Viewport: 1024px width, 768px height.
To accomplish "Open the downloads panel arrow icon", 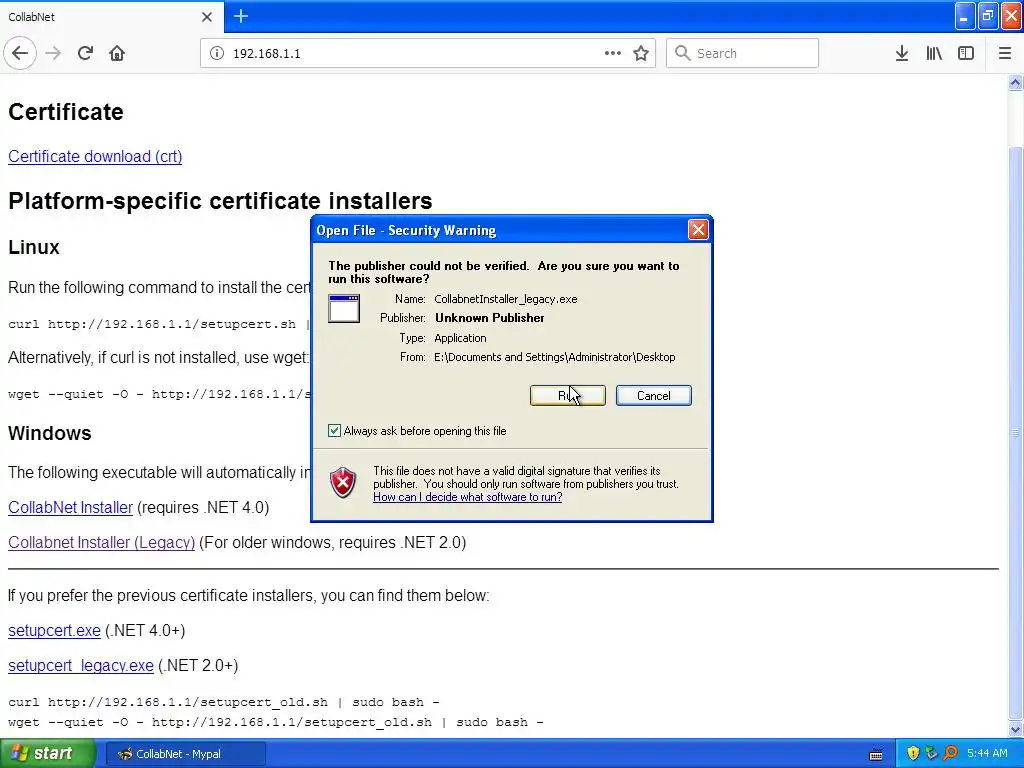I will click(x=902, y=53).
